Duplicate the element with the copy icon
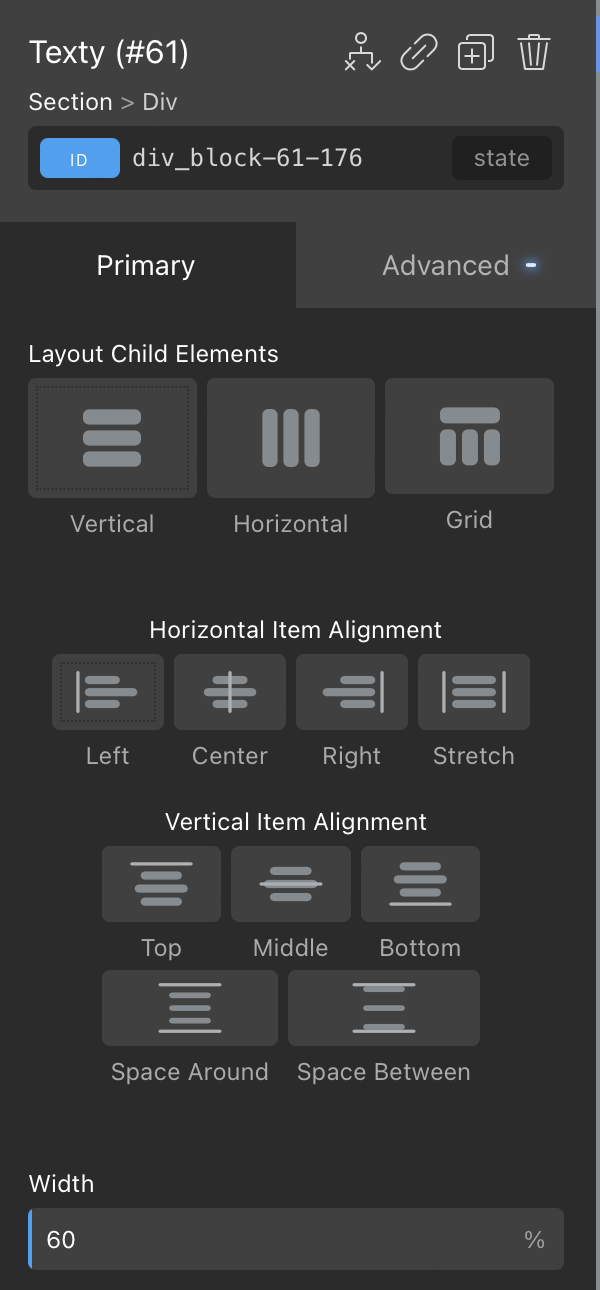 coord(476,52)
